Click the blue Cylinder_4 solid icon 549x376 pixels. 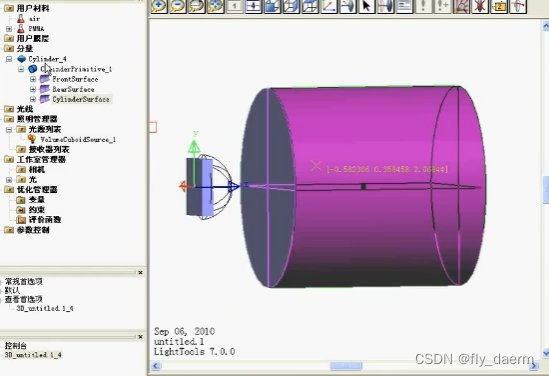(22, 58)
